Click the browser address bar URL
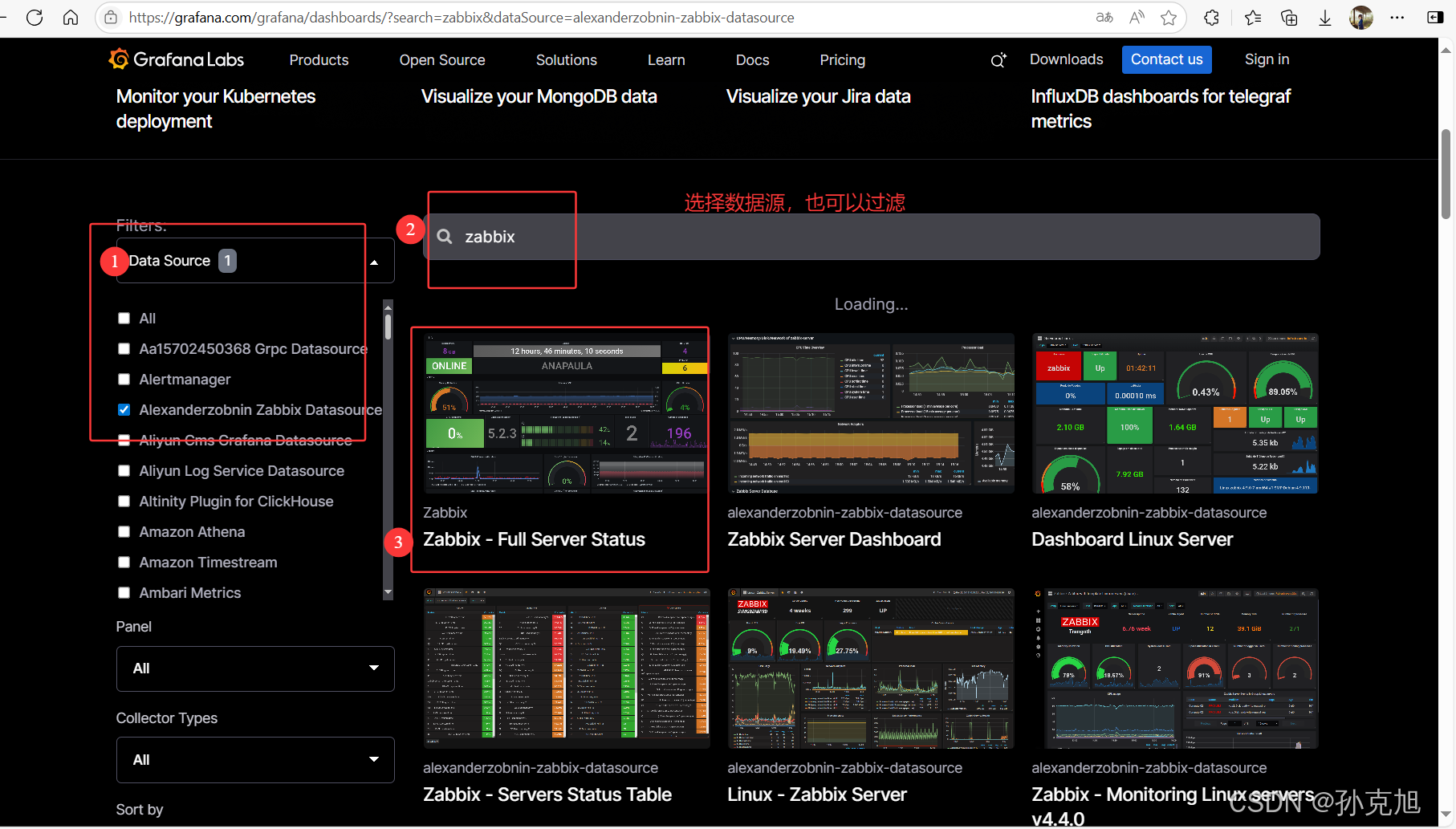 (x=462, y=18)
